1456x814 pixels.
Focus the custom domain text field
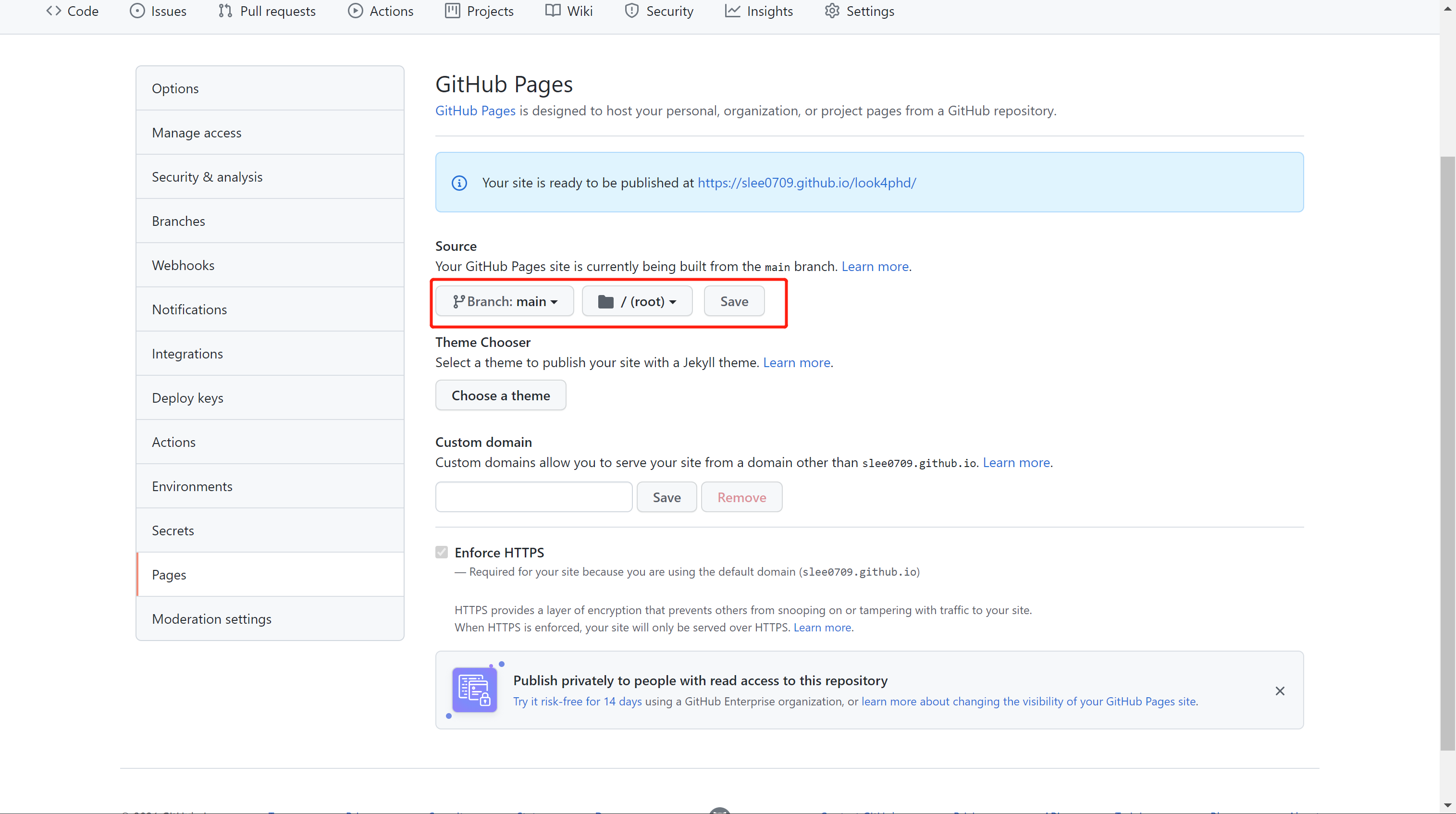point(533,497)
